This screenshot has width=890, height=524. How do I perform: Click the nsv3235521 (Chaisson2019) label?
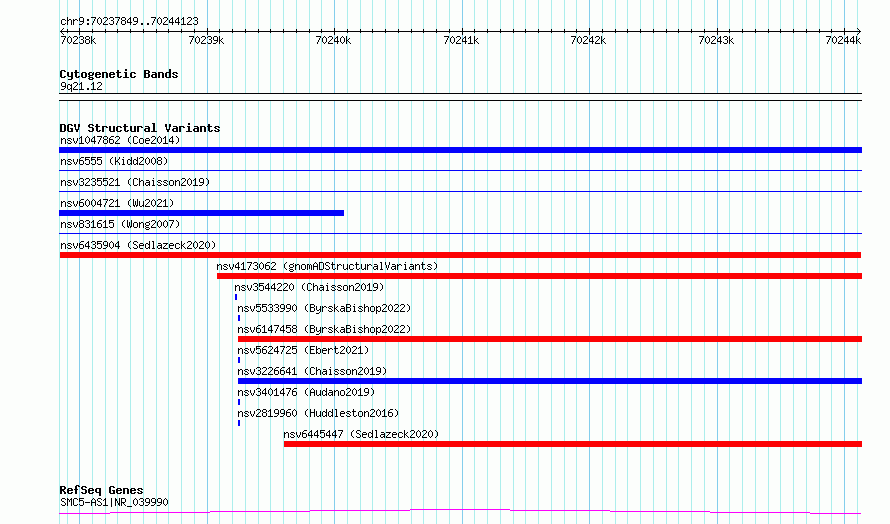pos(135,182)
